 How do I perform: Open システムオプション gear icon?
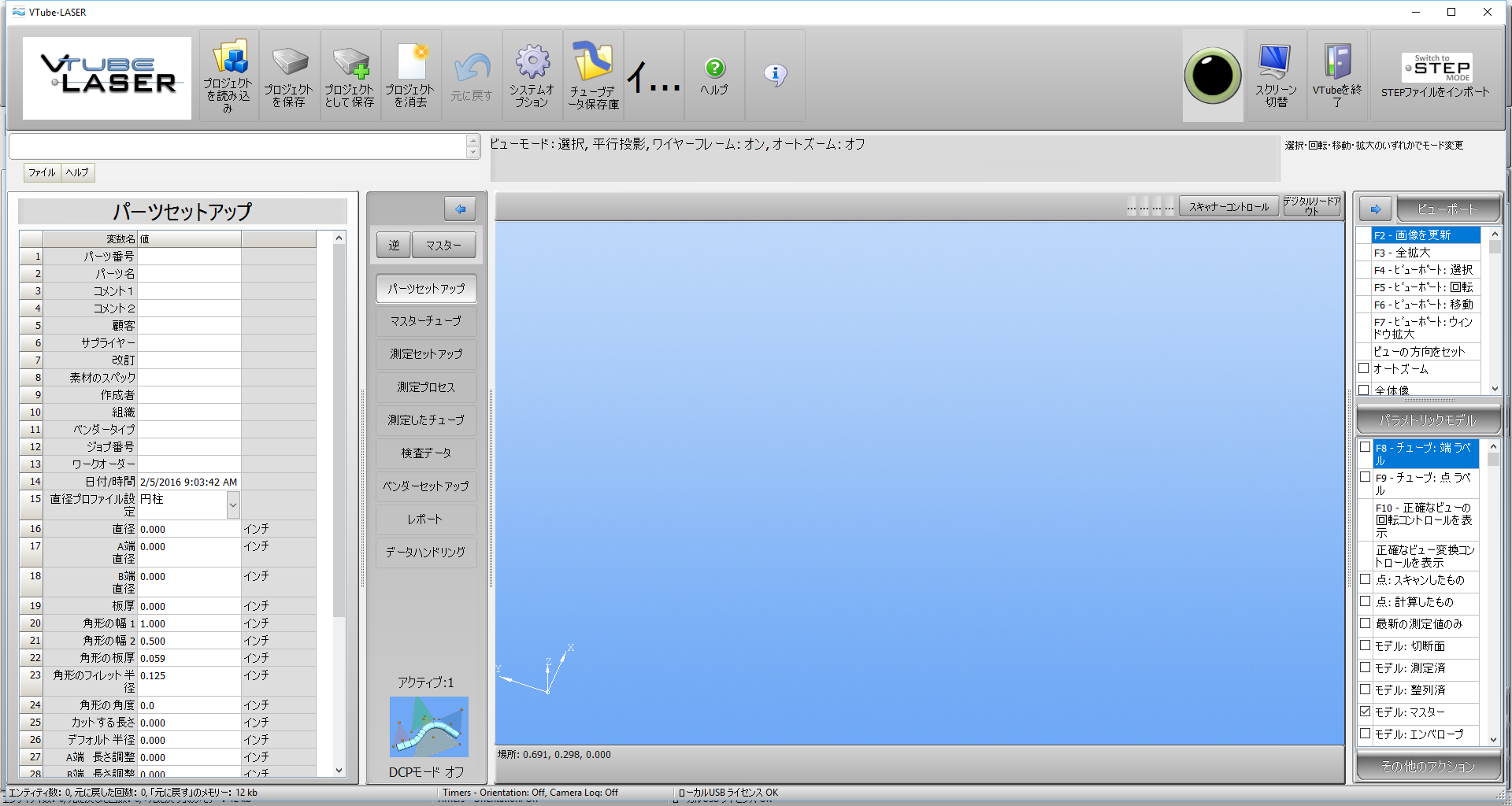[x=532, y=61]
